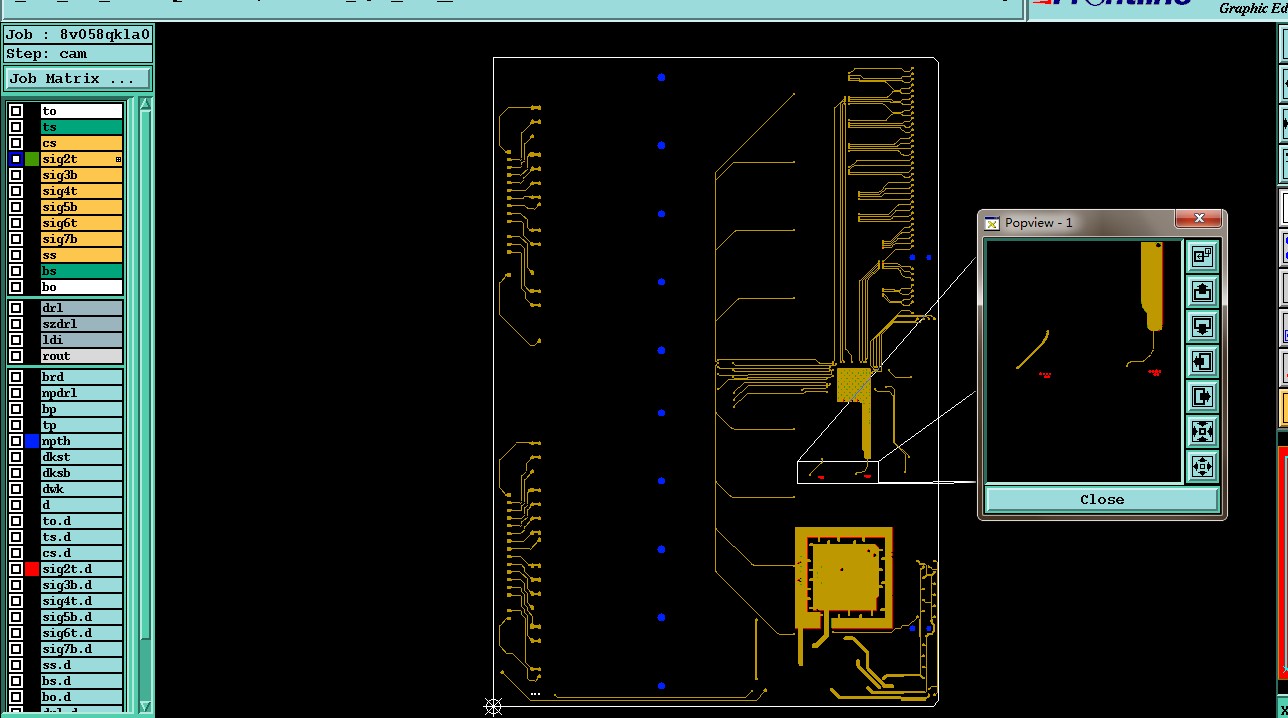Click the Popview zoom-in converging arrows icon
The height and width of the screenshot is (718, 1288).
1202,432
